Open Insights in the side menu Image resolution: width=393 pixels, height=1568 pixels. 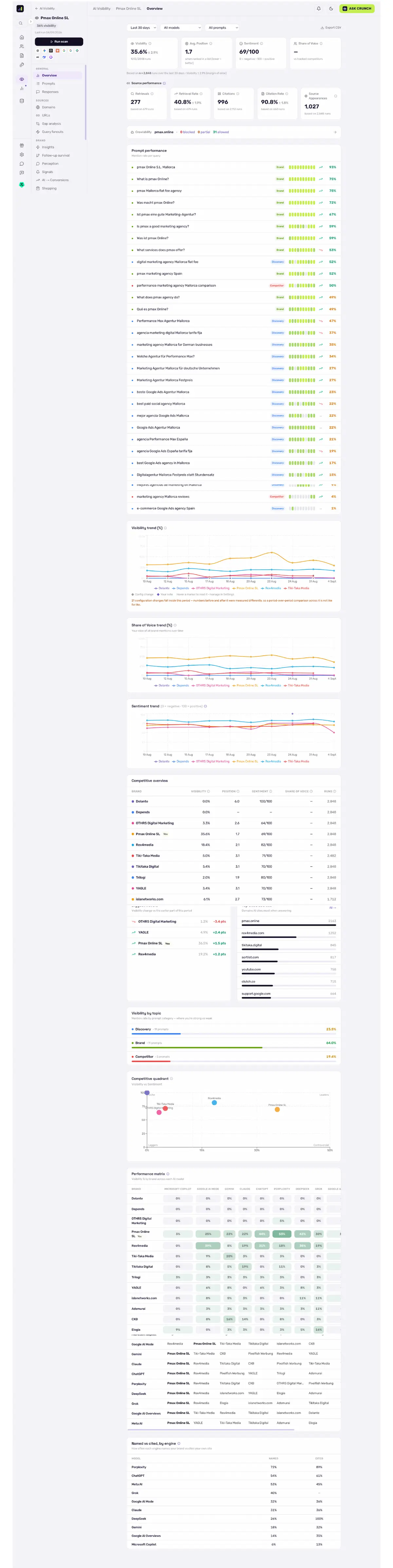[x=59, y=147]
